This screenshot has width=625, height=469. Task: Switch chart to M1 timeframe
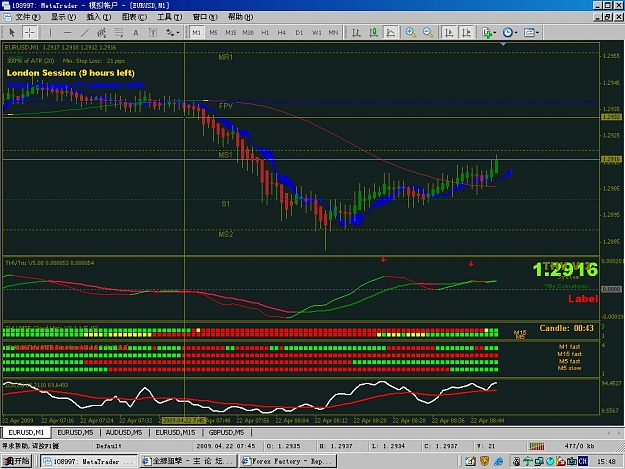pyautogui.click(x=197, y=33)
